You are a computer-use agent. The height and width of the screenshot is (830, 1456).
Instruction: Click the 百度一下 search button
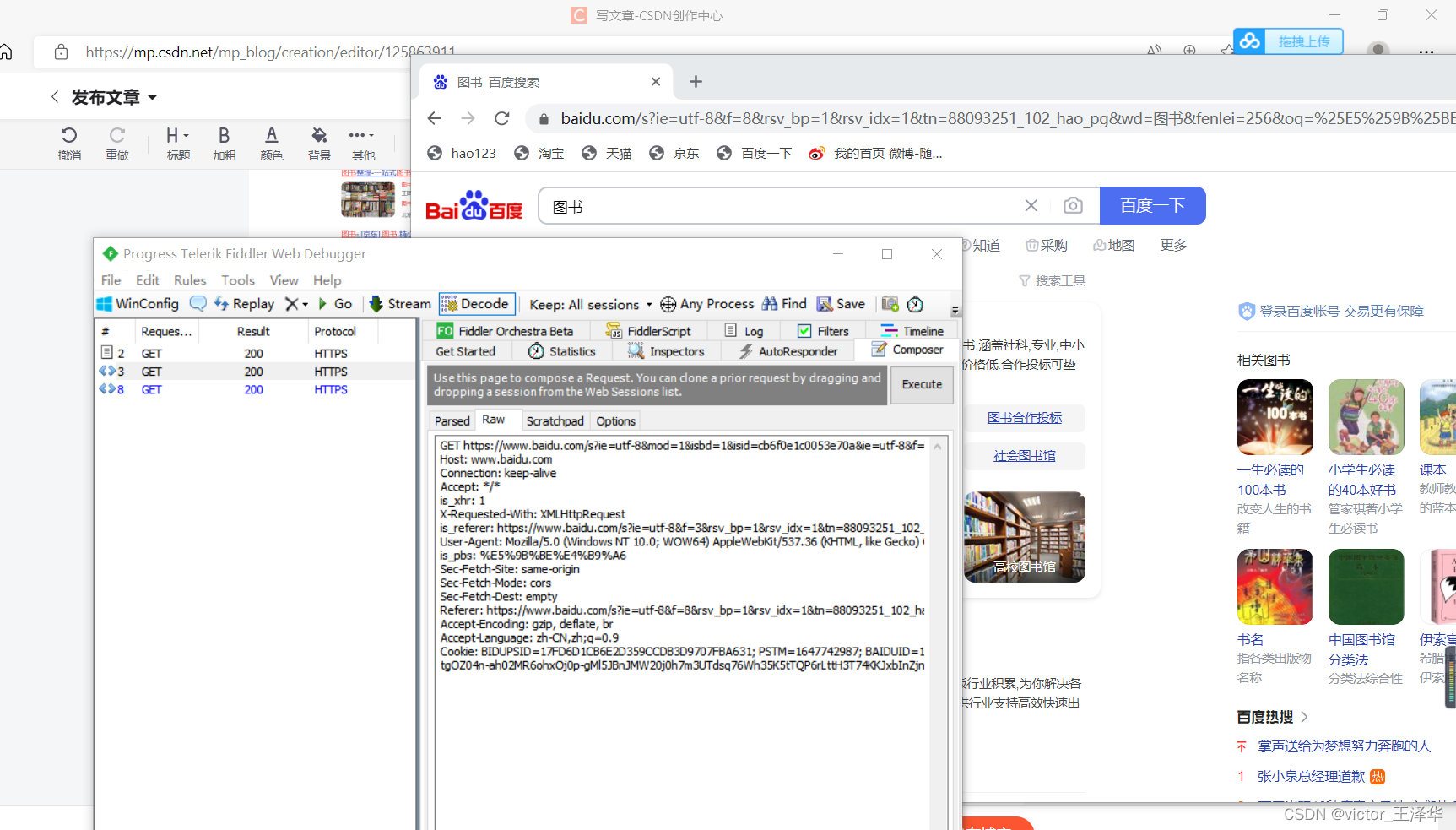tap(1152, 205)
